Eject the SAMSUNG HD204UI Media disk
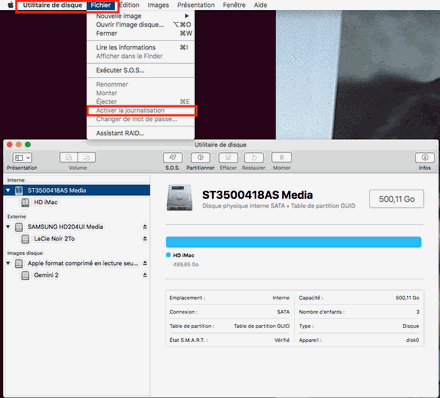This screenshot has height=398, width=440. 145,227
